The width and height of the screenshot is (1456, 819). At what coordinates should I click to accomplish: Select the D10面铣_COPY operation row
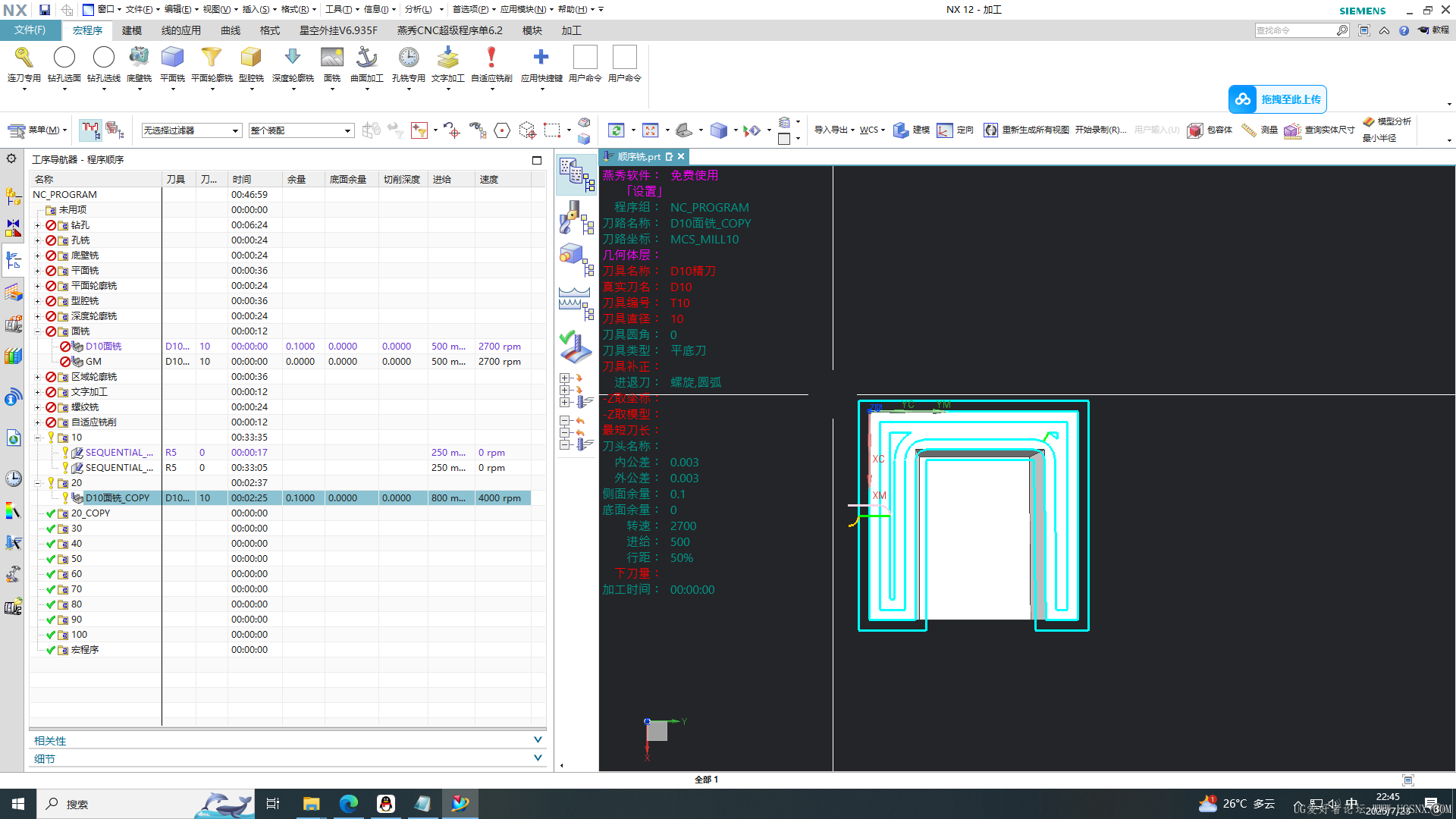[x=281, y=498]
